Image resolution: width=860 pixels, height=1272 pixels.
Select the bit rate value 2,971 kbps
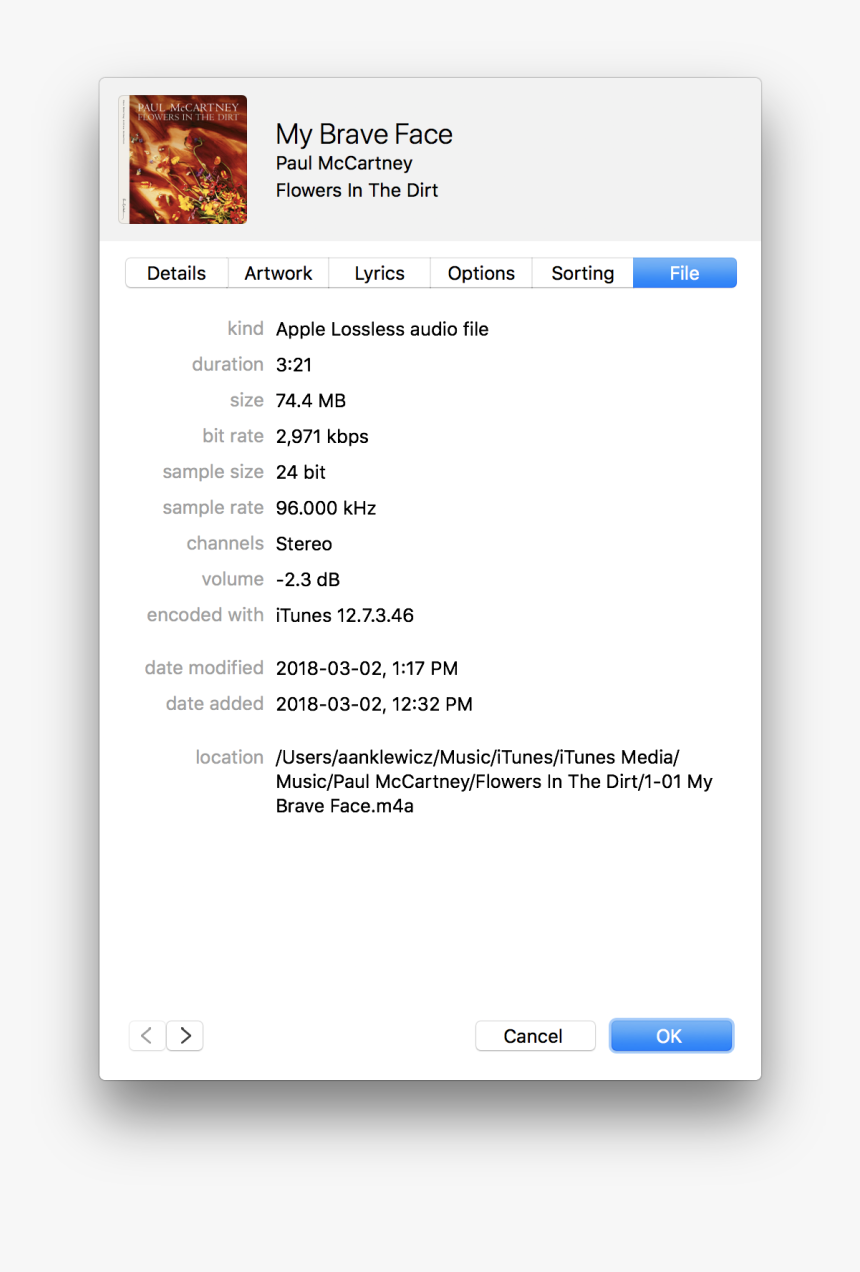tap(322, 436)
